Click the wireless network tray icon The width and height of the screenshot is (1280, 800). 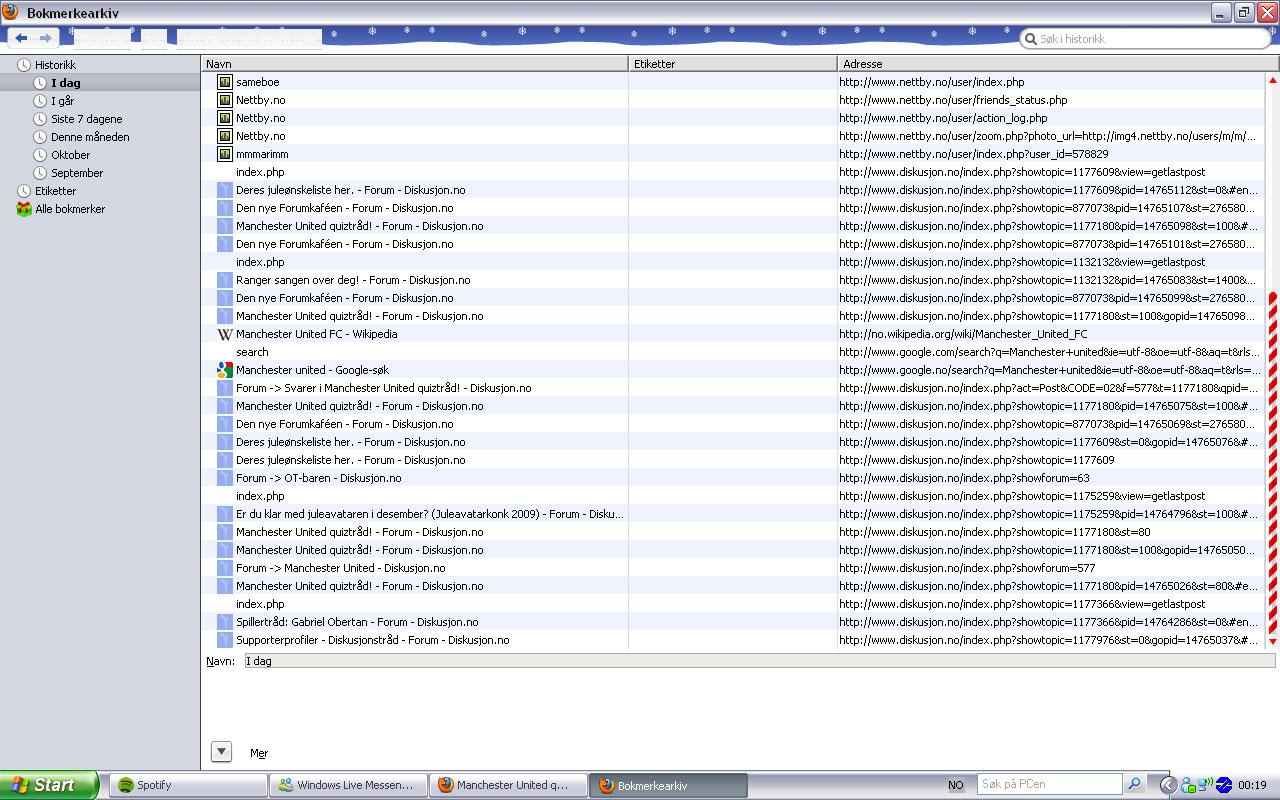click(x=1205, y=785)
